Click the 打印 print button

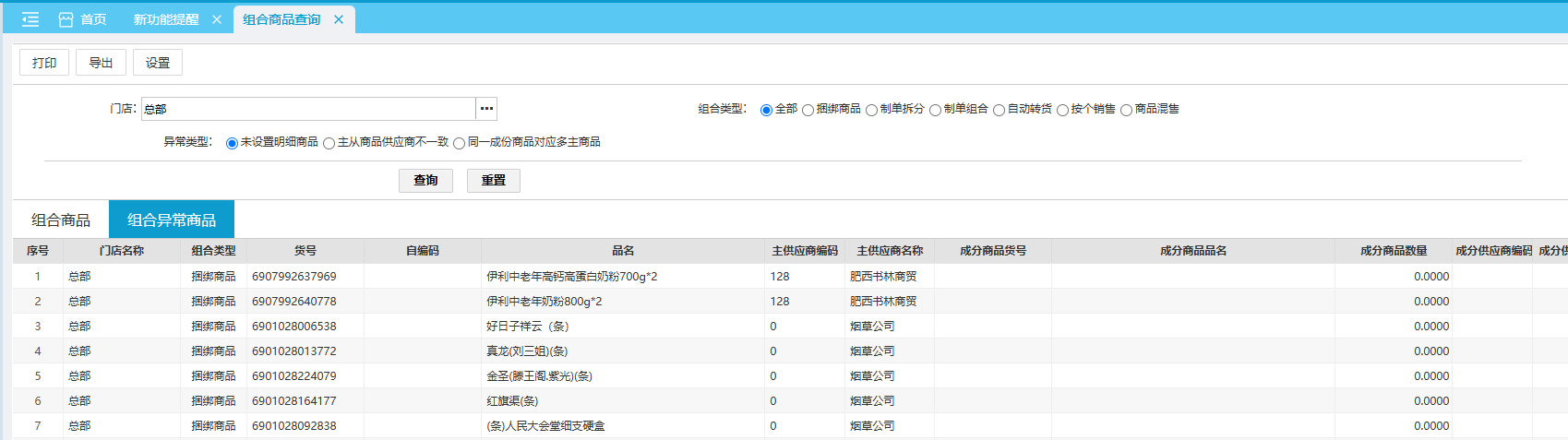[44, 63]
